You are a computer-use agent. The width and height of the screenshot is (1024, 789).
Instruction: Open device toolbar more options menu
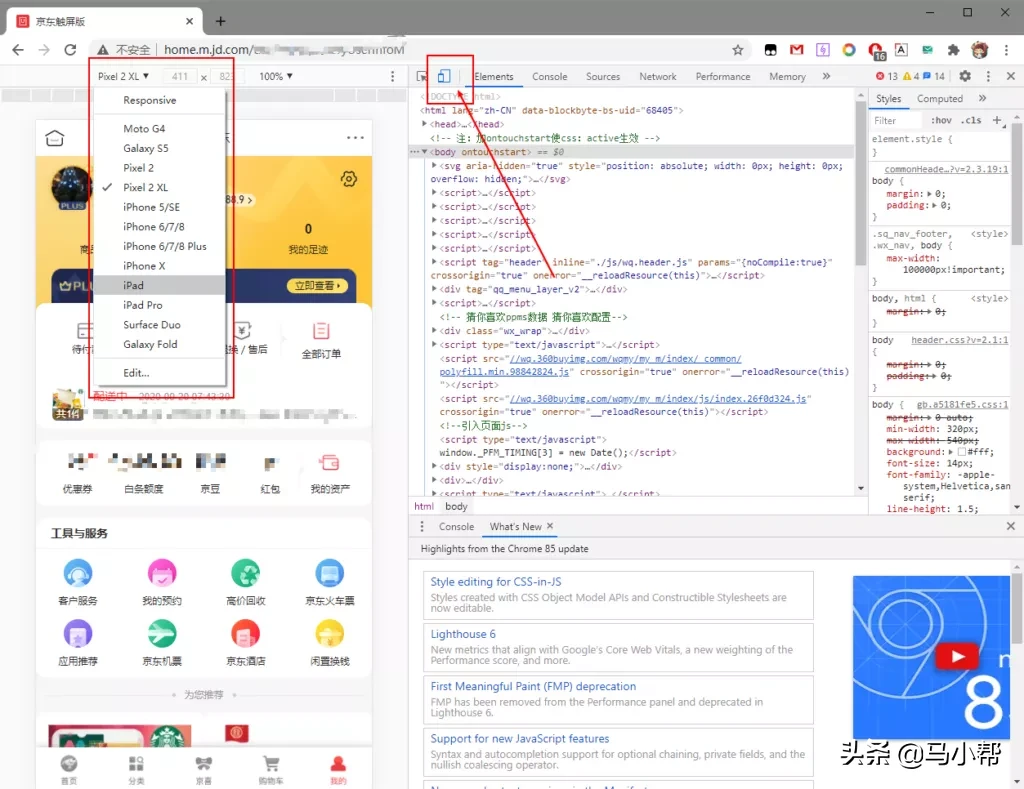(x=392, y=76)
